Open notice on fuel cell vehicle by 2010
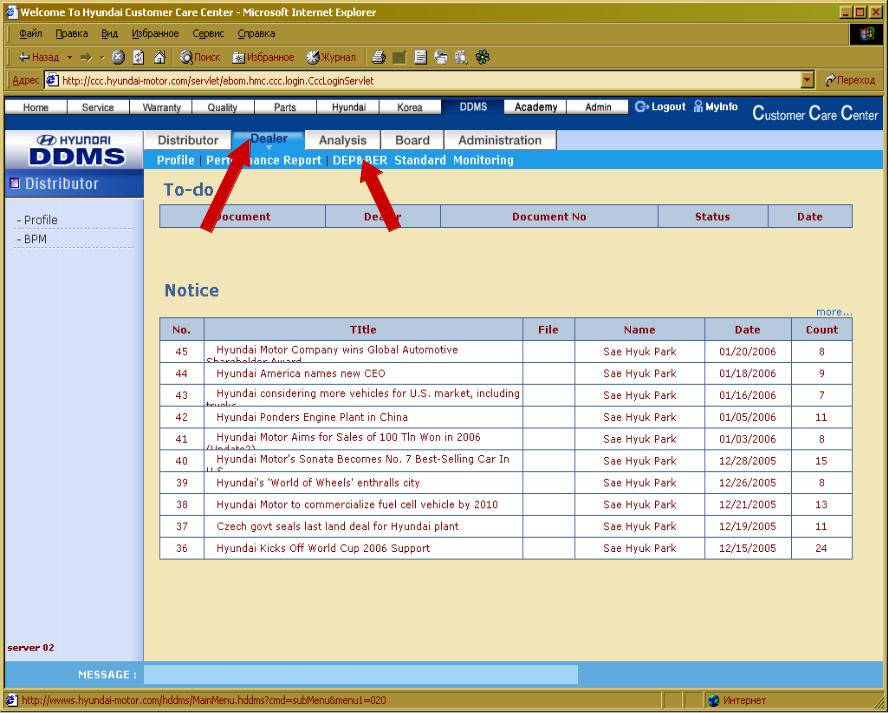The image size is (888, 713). pos(357,505)
